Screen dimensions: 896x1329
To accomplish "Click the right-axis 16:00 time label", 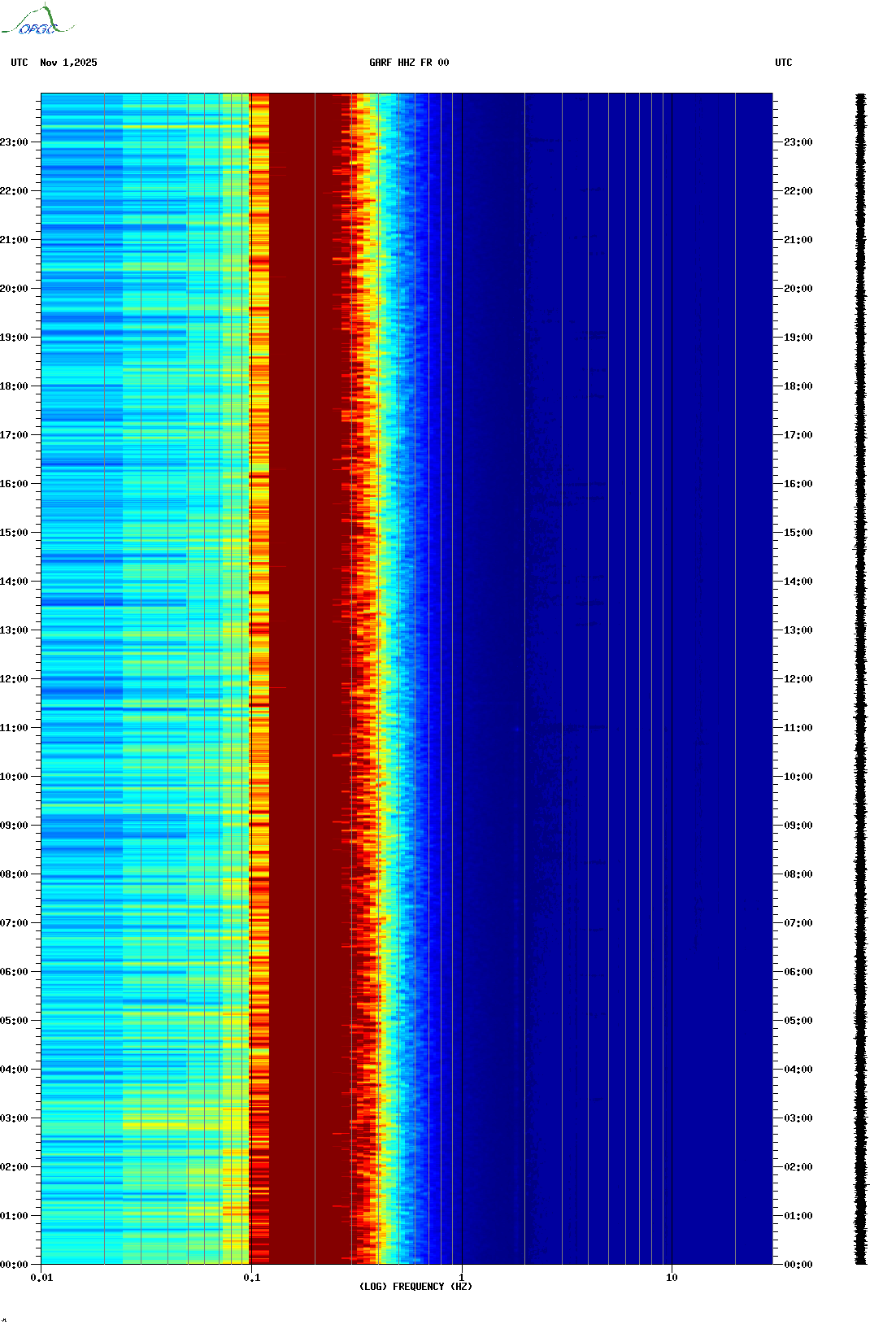I will [x=798, y=484].
